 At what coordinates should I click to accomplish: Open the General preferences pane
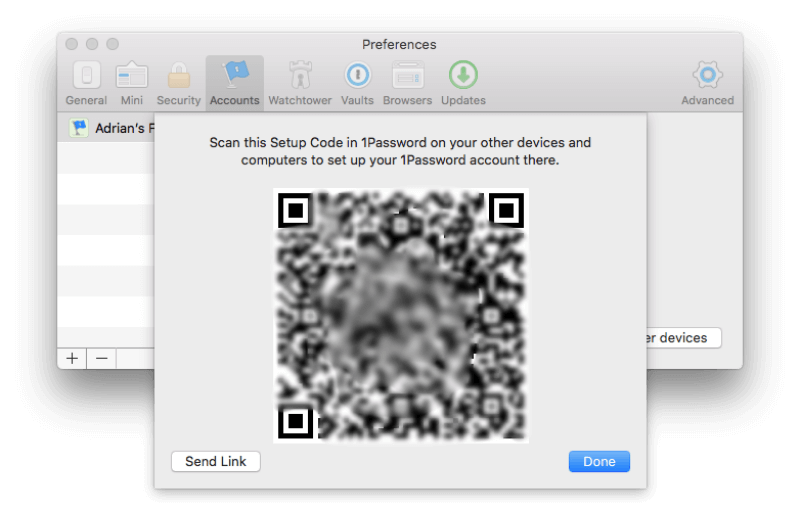[86, 83]
